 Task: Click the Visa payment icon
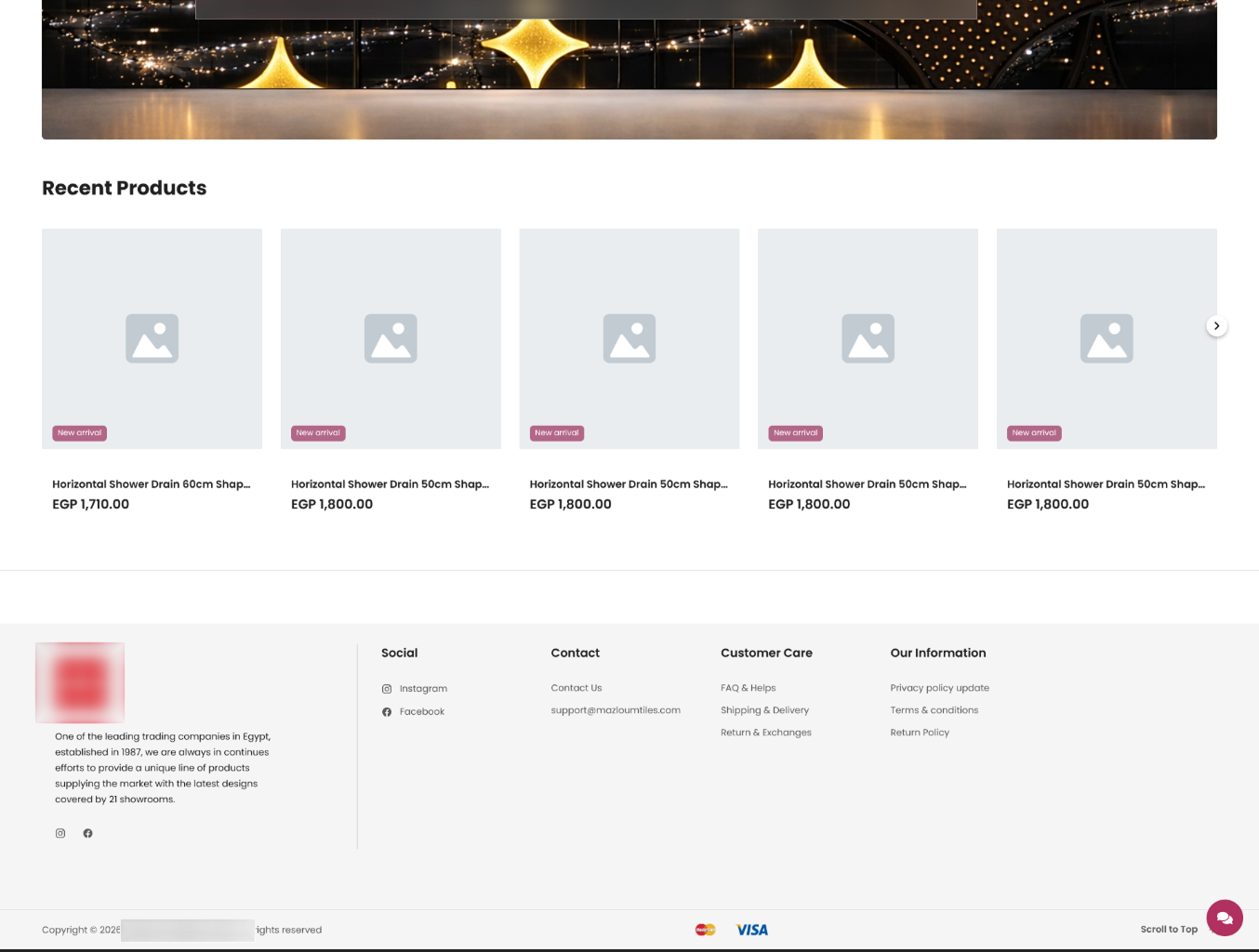[751, 929]
